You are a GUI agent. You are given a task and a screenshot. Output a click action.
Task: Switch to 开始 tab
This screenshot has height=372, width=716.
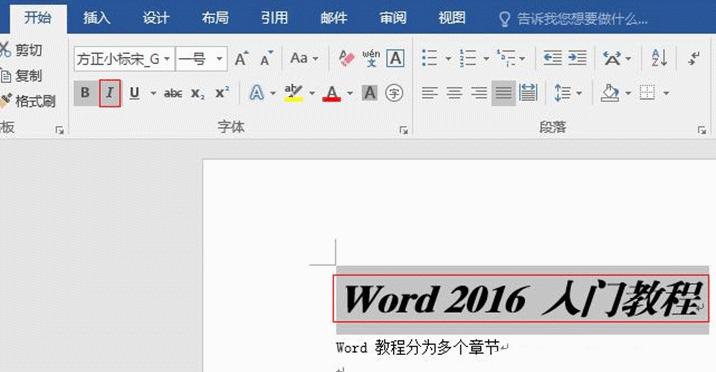37,18
